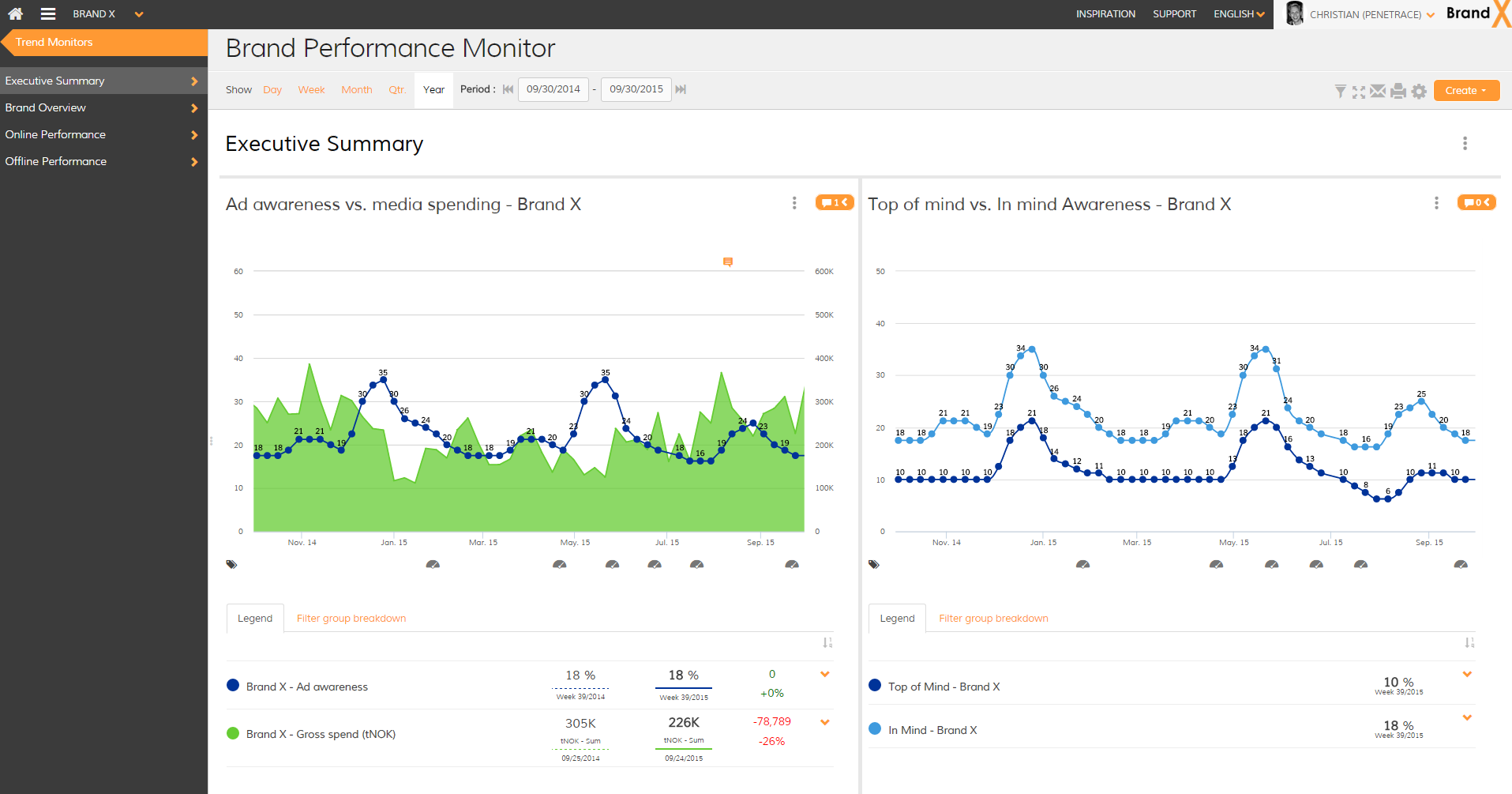Click gauge marker nearest May. 15 under Top of mind chart
Image resolution: width=1512 pixels, height=794 pixels.
1217,564
